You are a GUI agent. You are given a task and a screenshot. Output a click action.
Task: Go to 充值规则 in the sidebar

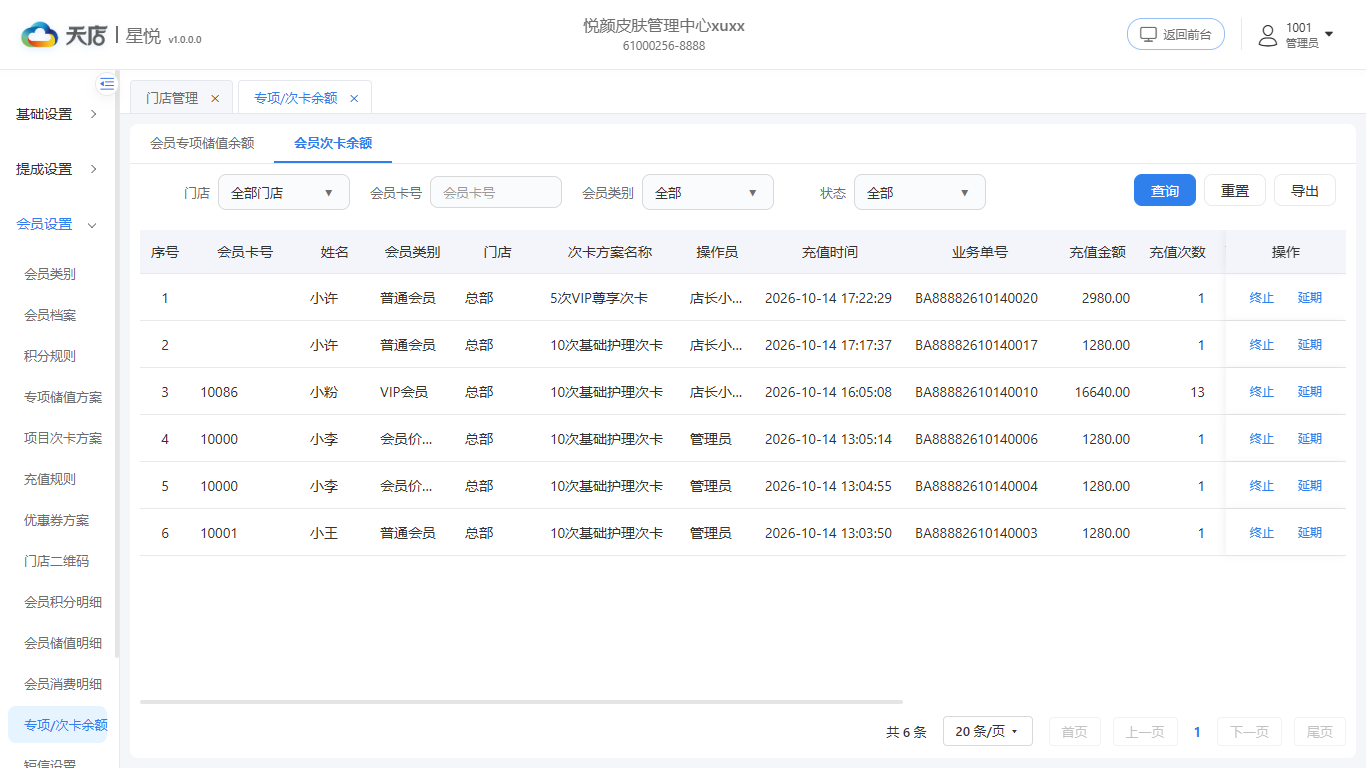coord(50,479)
